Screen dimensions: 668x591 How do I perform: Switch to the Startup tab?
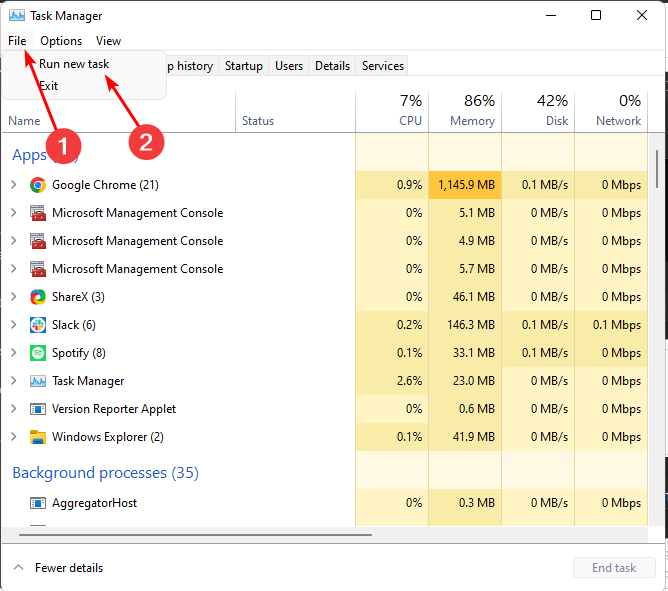[x=244, y=66]
